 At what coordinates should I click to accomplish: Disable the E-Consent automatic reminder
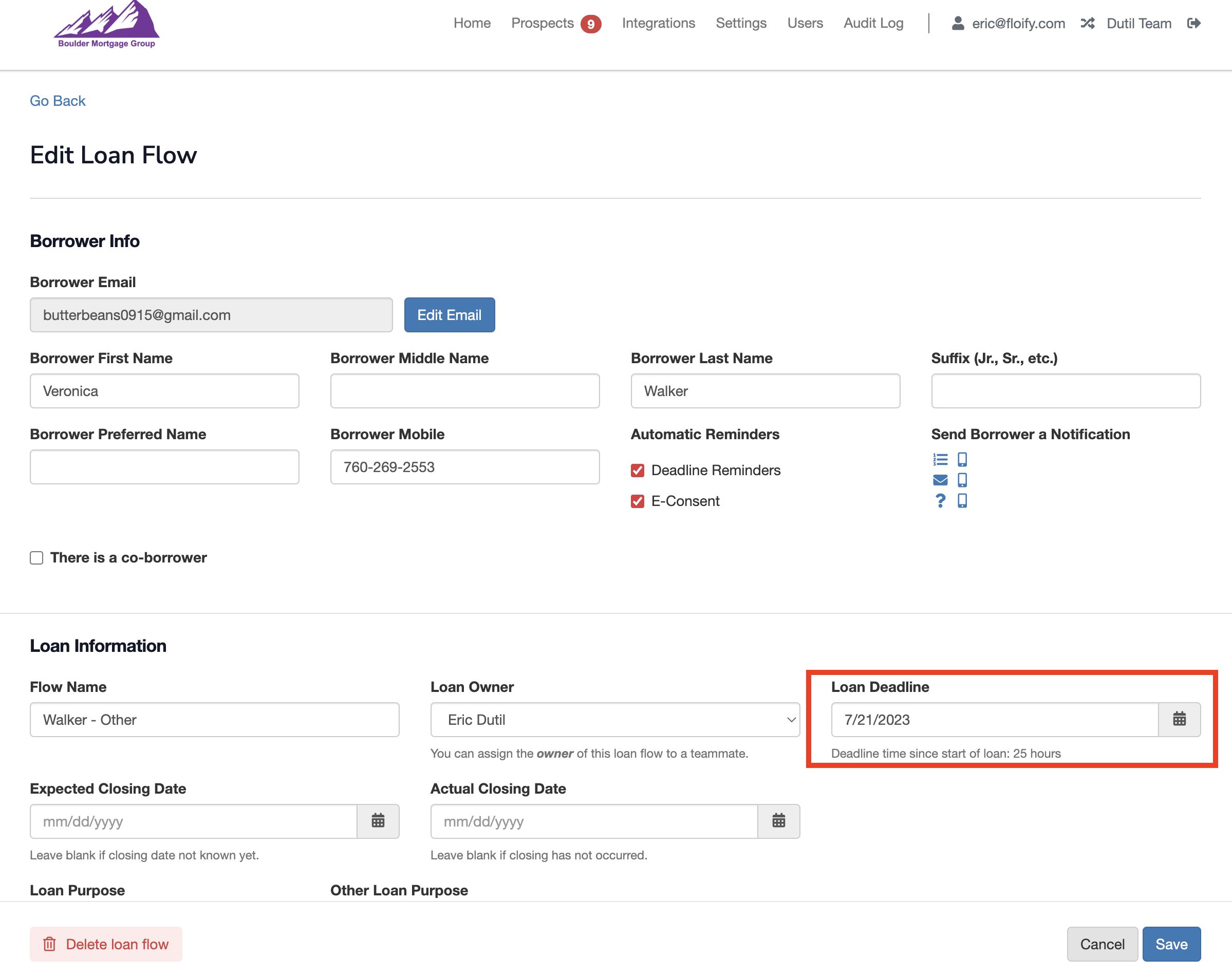638,501
